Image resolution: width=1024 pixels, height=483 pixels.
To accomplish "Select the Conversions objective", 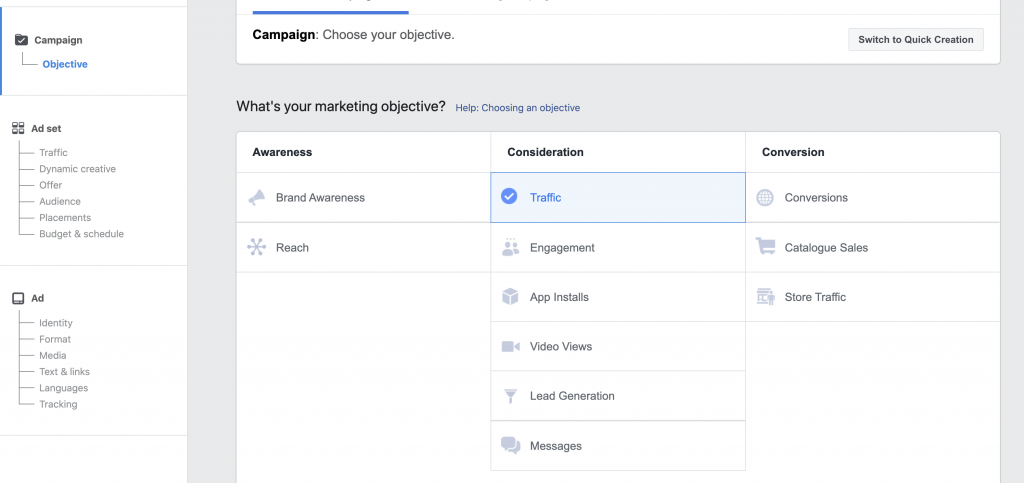I will 872,197.
